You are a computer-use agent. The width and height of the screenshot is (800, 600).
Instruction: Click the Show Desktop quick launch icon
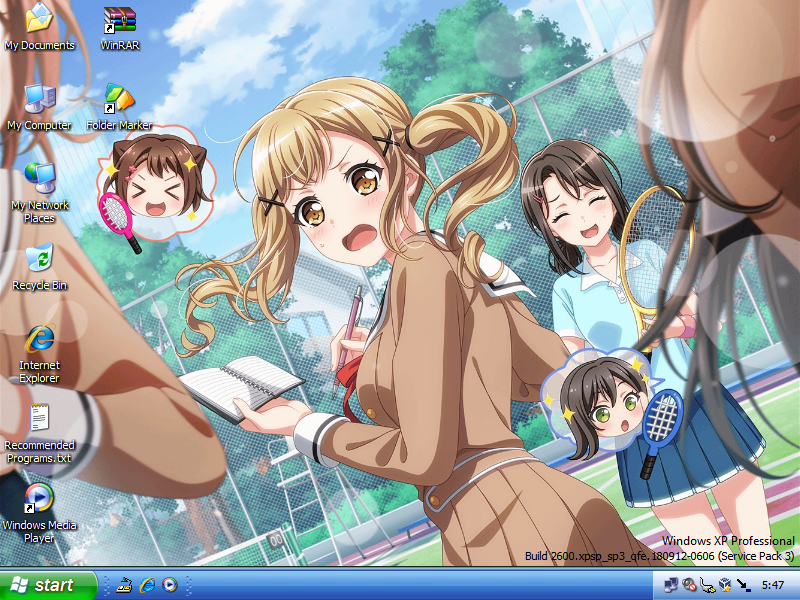click(123, 585)
